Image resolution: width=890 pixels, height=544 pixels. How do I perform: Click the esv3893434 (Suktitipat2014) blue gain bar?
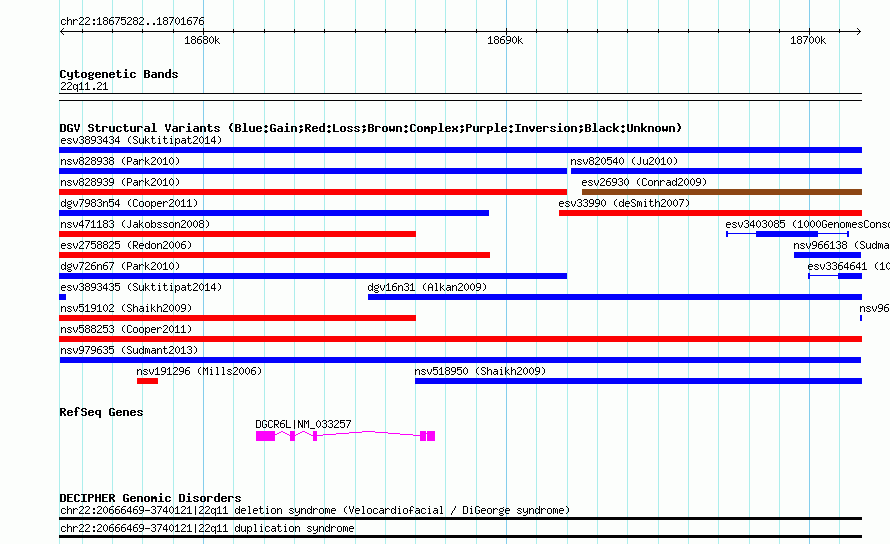(460, 150)
